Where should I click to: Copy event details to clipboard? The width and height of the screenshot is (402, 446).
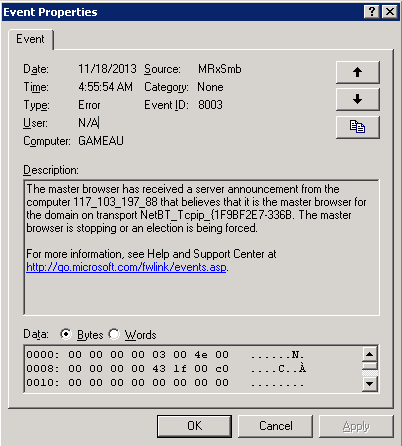358,127
